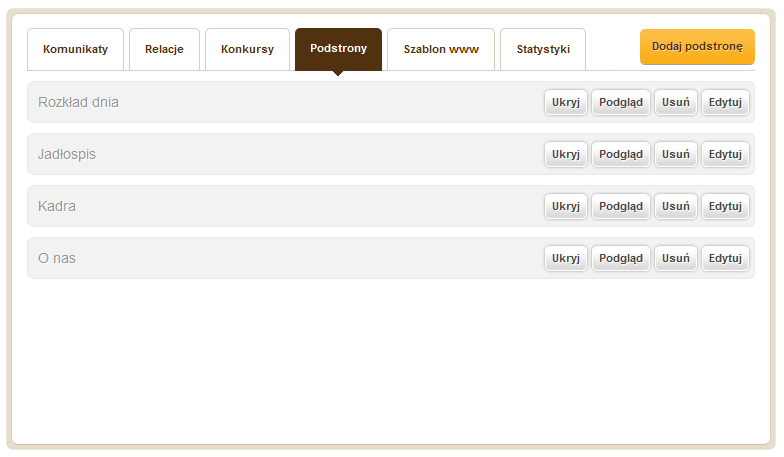Click the active Podstrony tab

[x=338, y=49]
